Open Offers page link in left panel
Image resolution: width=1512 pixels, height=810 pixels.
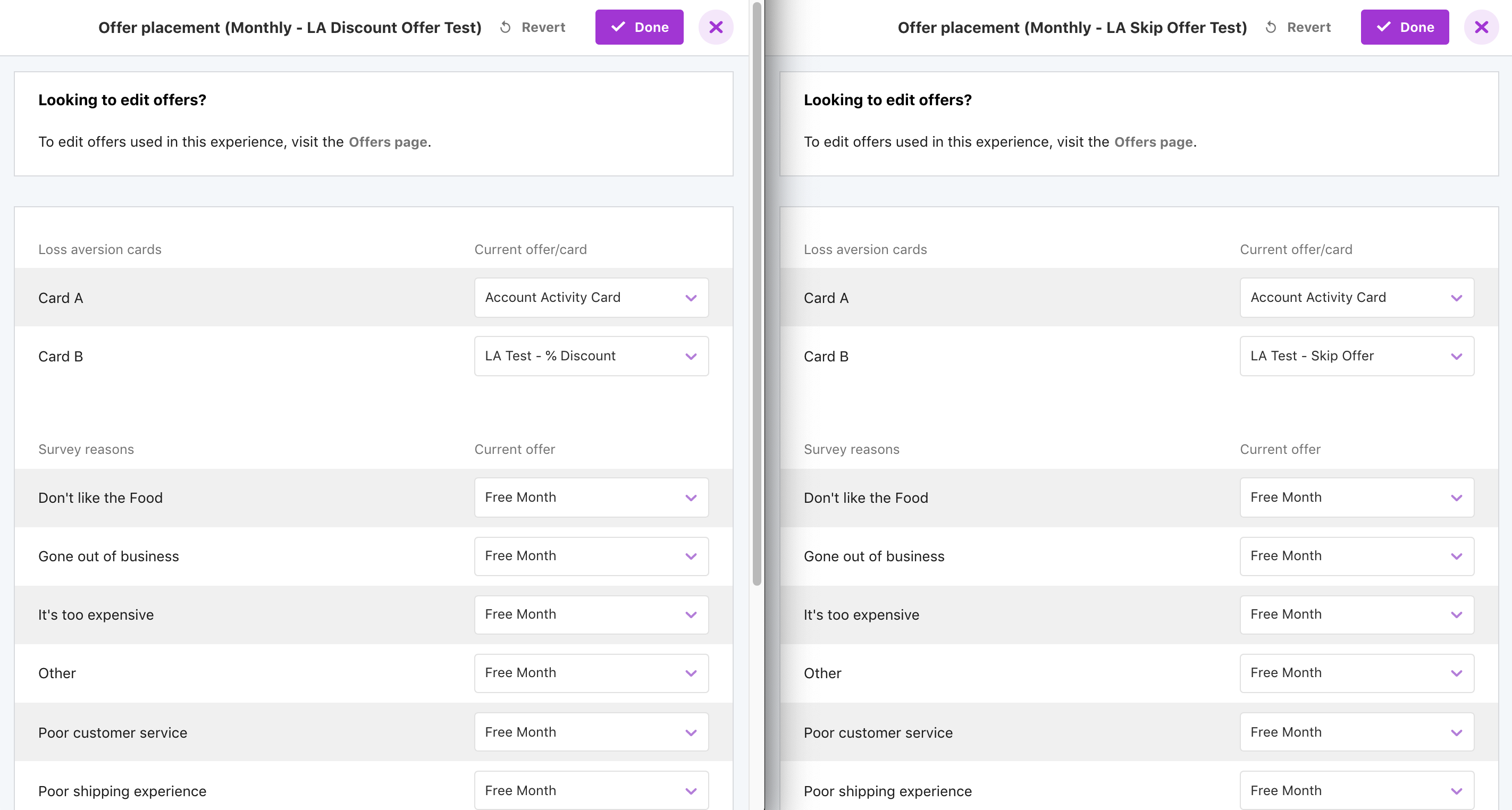click(388, 142)
